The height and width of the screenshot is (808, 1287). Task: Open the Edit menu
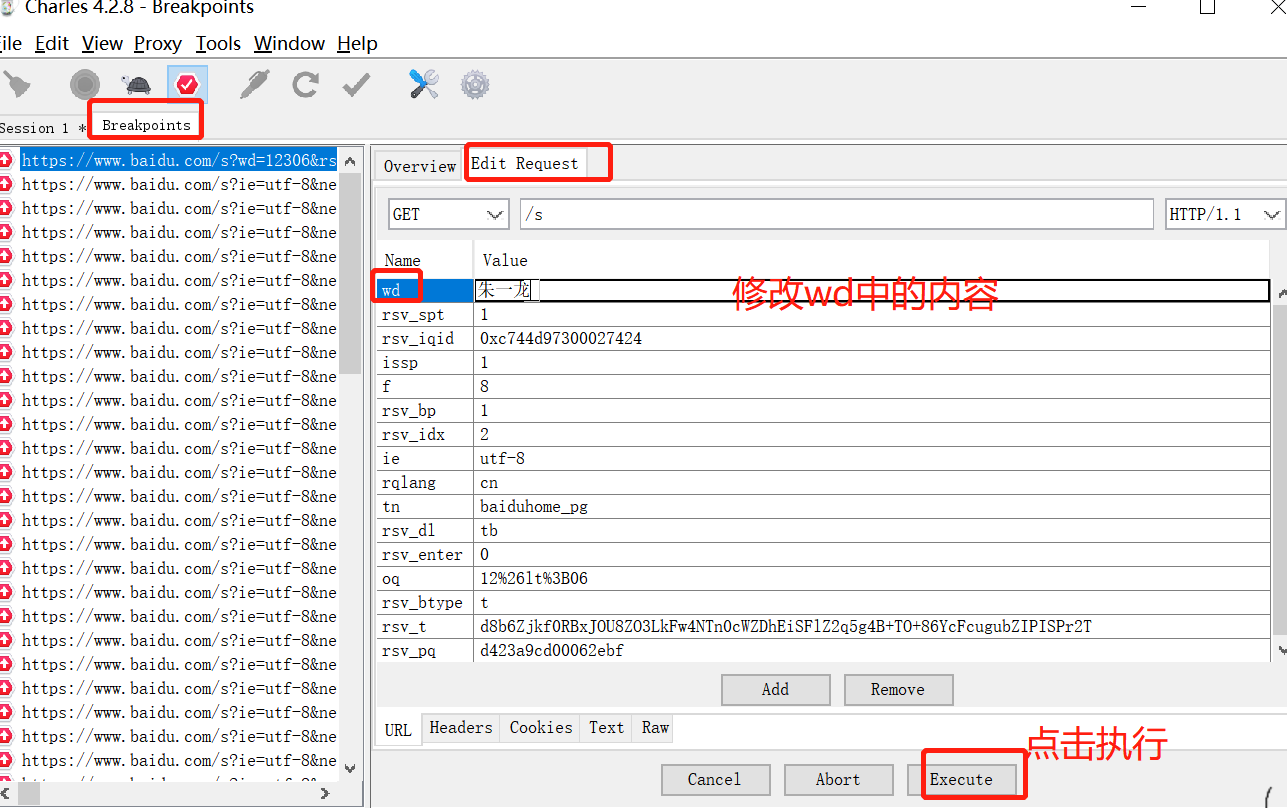[52, 43]
